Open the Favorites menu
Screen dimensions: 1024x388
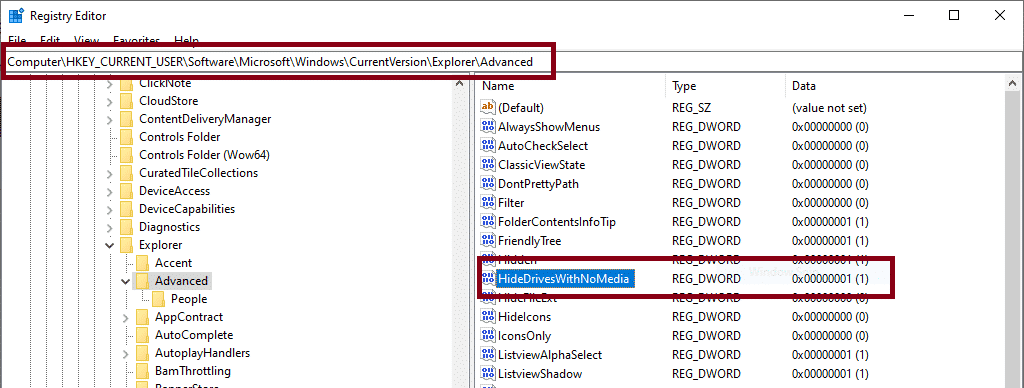point(136,40)
